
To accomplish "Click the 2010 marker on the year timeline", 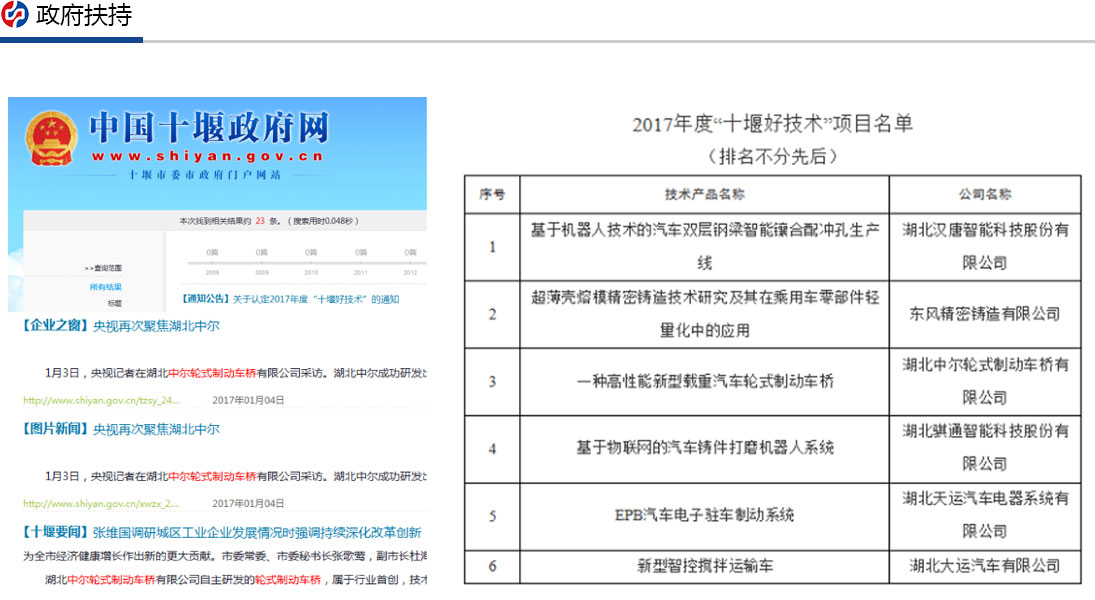I will [x=311, y=272].
